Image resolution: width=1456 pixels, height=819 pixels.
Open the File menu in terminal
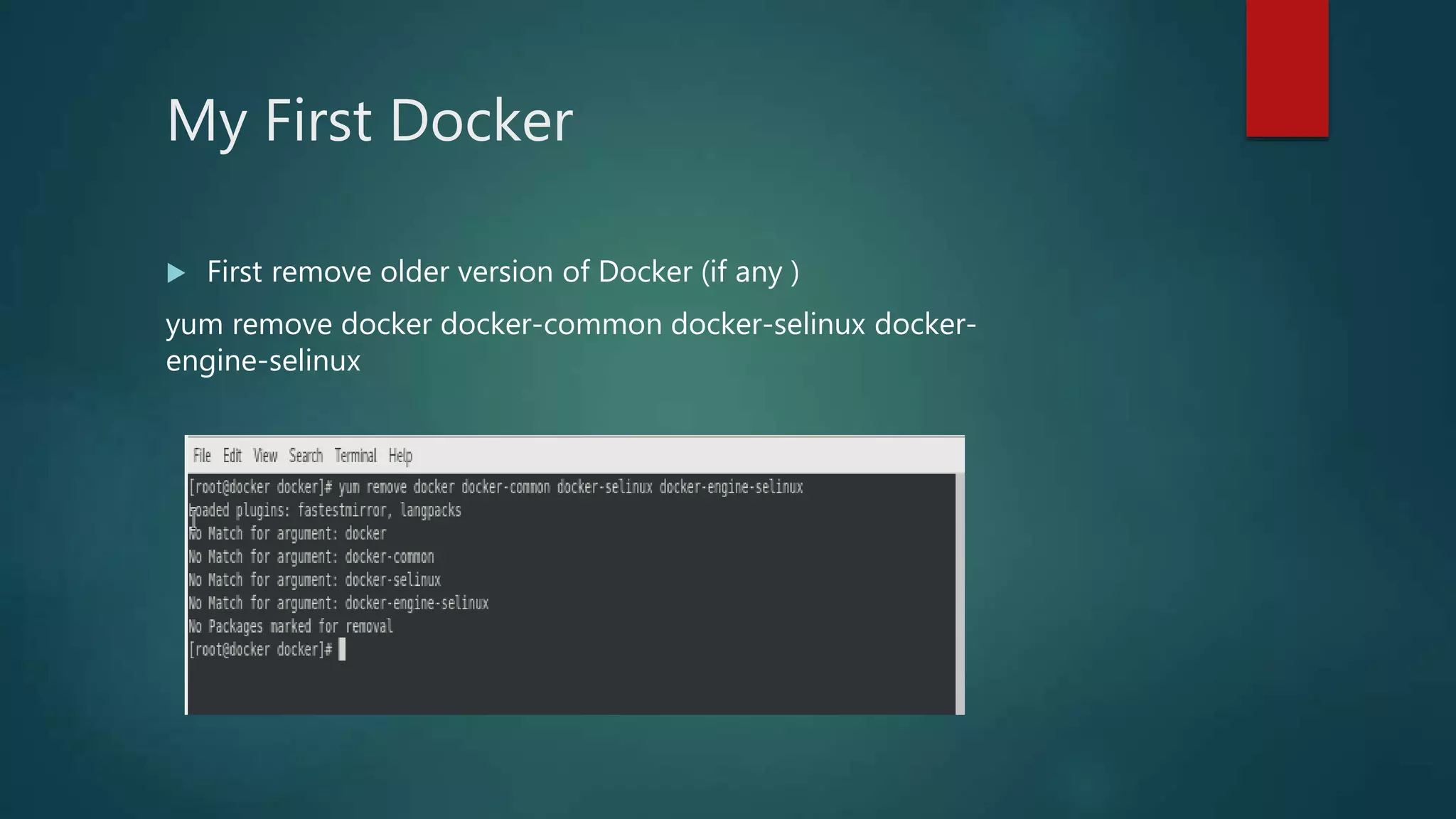click(x=202, y=456)
